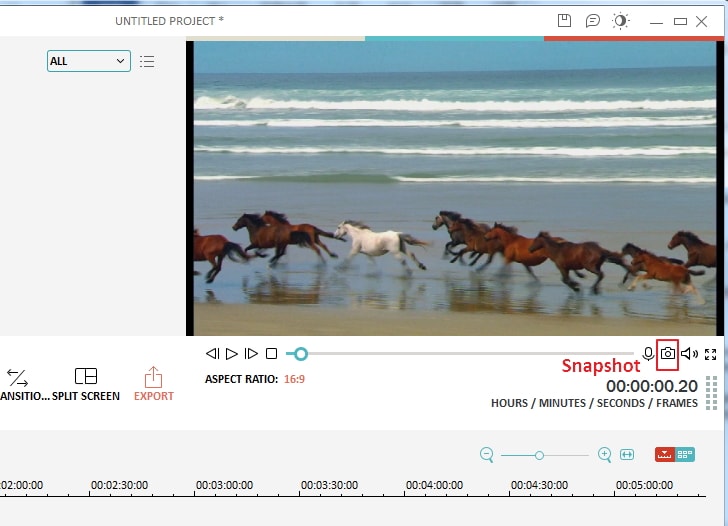Zoom in the timeline
This screenshot has height=526, width=728.
604,455
